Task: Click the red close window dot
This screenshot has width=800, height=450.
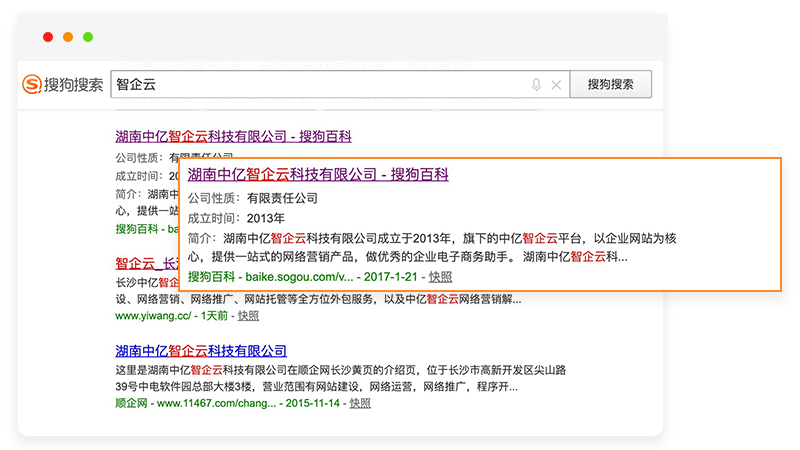Action: 48,37
